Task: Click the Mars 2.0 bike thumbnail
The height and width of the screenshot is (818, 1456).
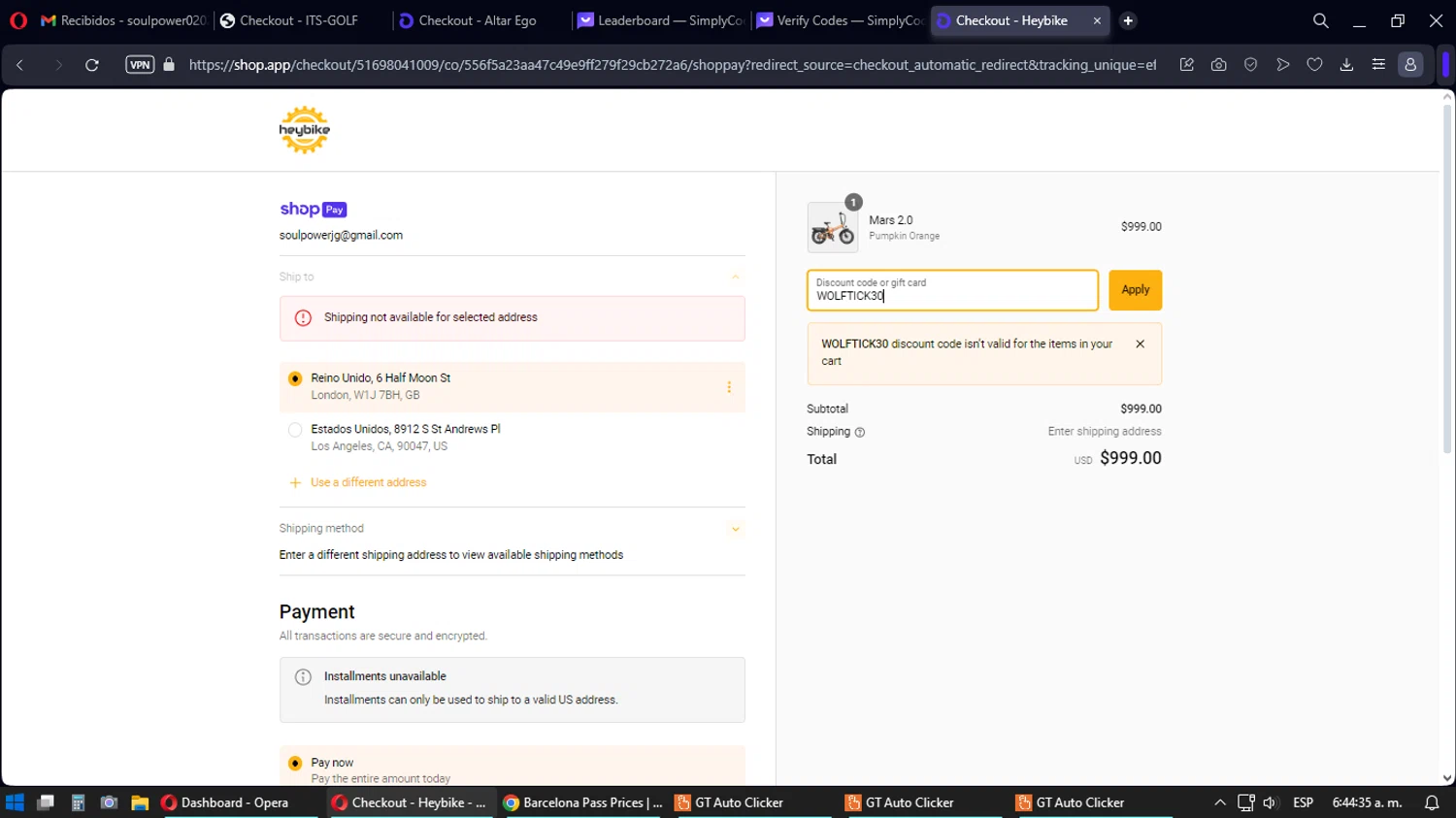Action: [832, 227]
